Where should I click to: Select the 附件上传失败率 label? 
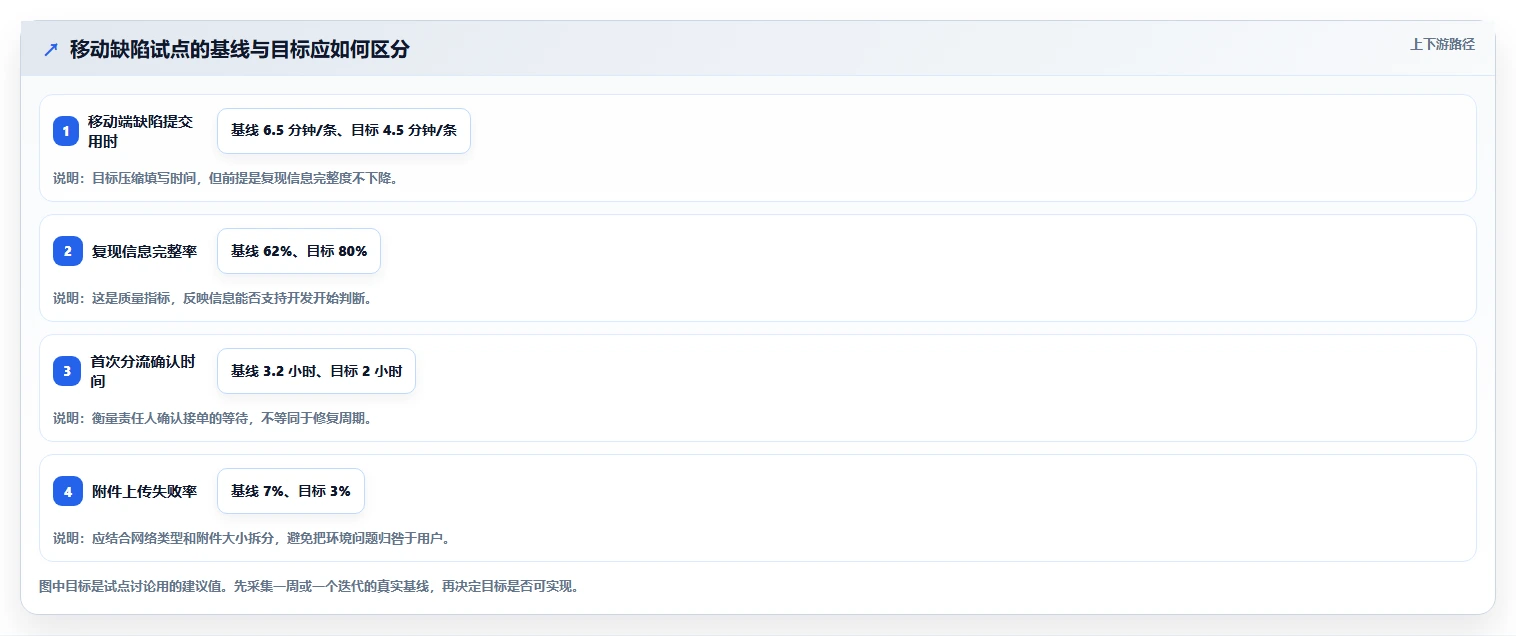point(144,491)
